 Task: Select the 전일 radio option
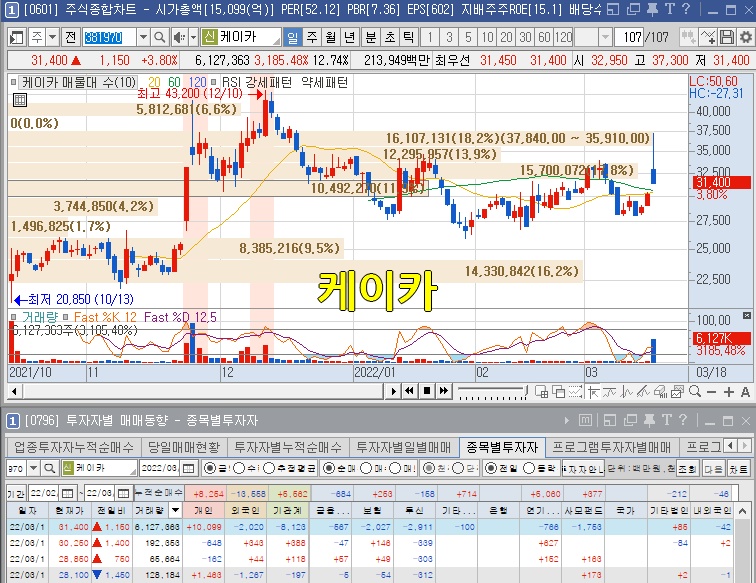click(490, 468)
